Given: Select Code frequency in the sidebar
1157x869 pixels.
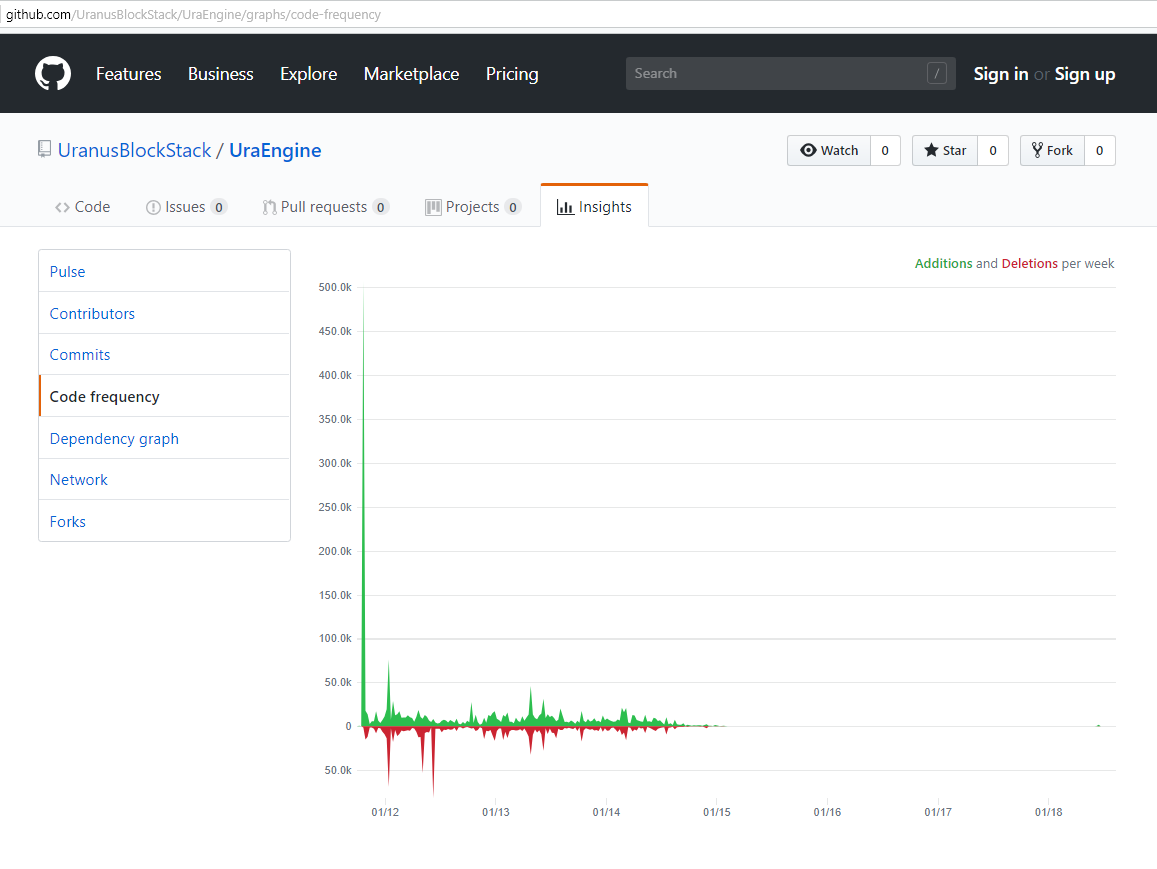Looking at the screenshot, I should pos(165,396).
